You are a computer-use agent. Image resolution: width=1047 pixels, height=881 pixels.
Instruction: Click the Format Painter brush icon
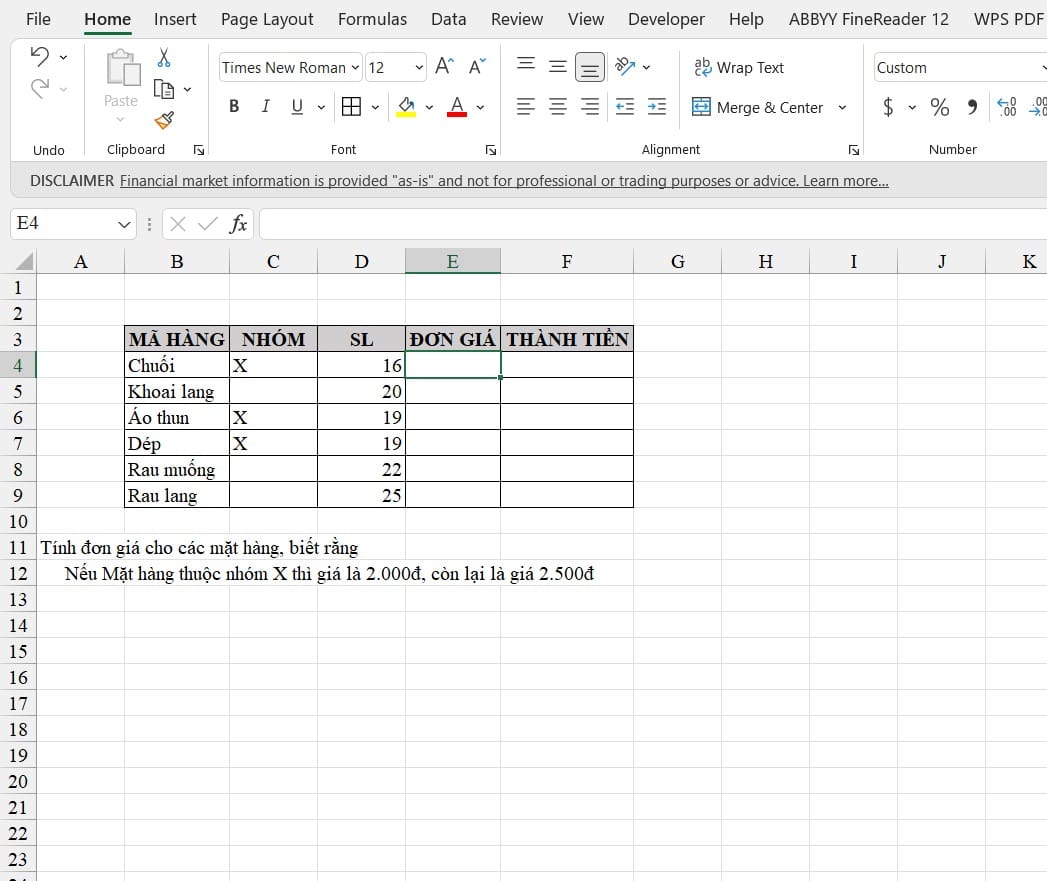point(164,120)
